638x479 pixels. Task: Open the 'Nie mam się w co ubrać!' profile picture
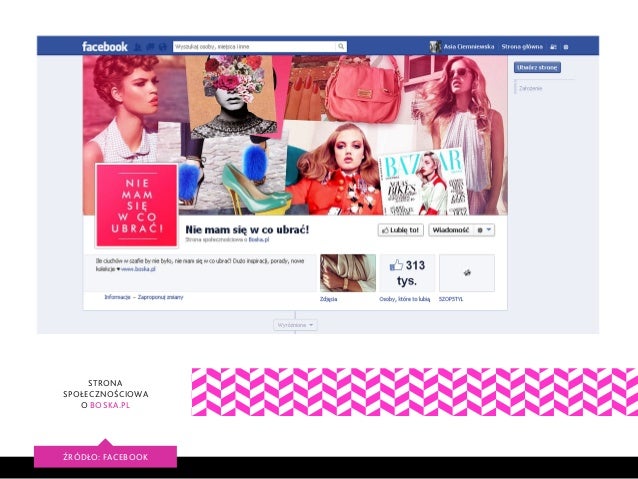tap(137, 205)
